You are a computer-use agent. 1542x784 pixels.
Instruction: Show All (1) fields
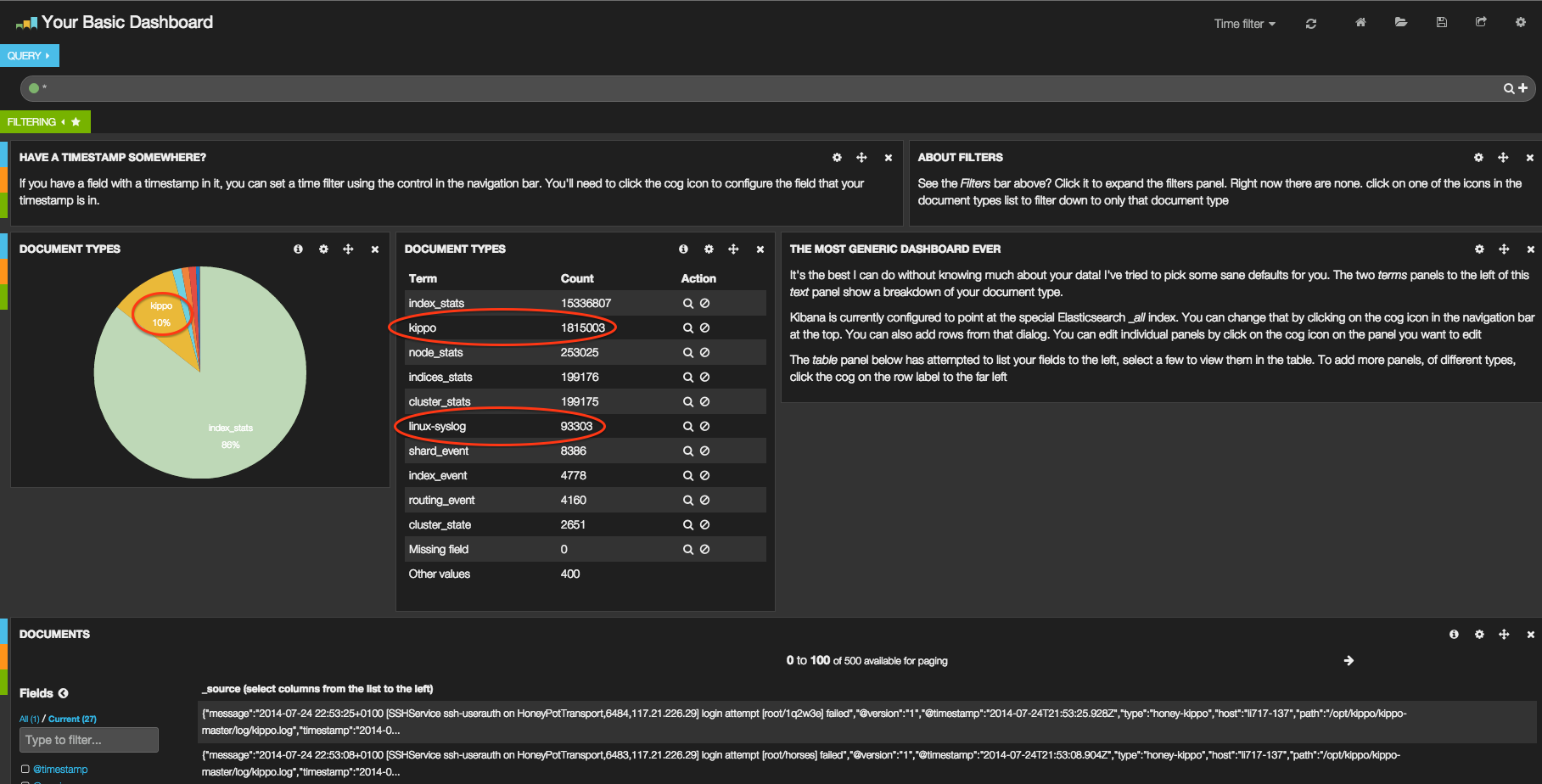tap(29, 719)
